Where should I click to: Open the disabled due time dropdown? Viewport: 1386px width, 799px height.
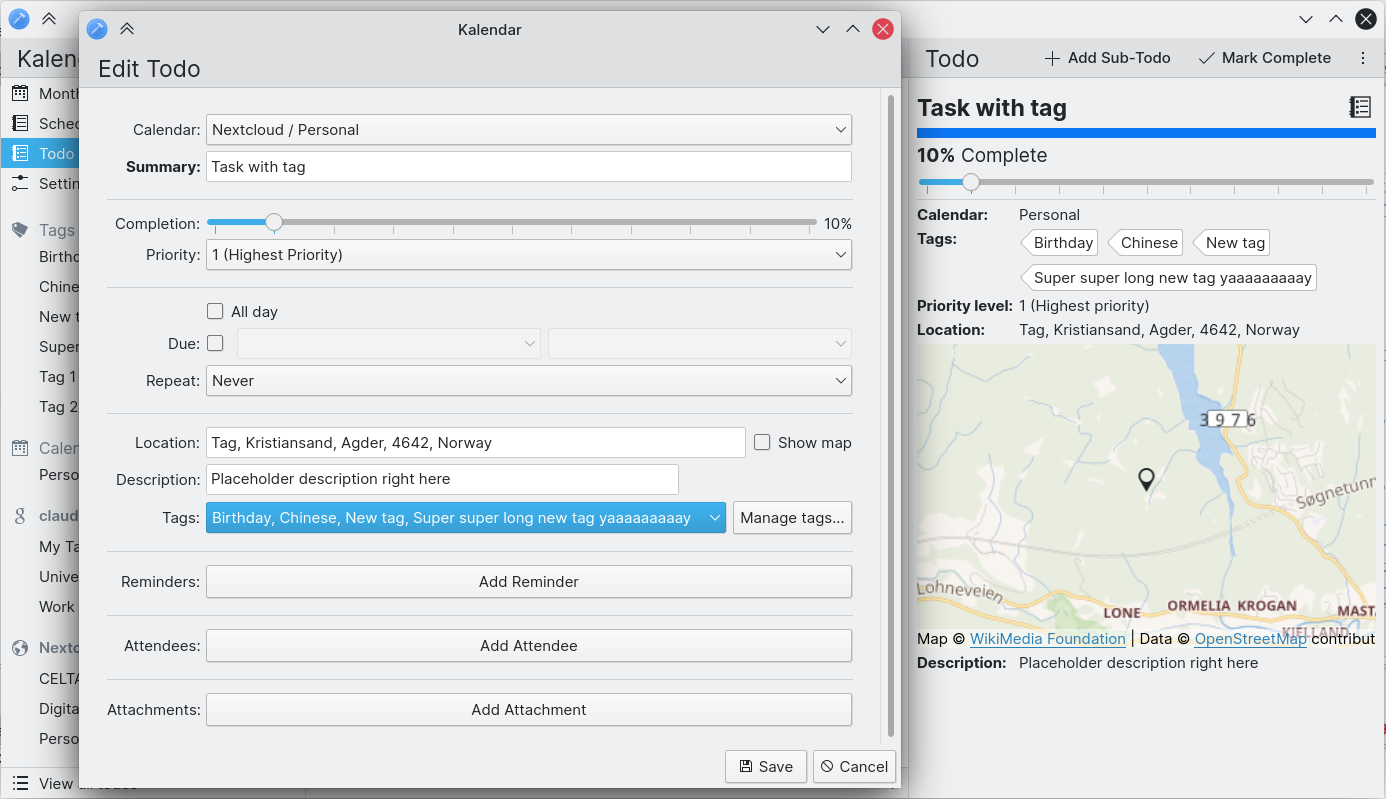tap(700, 343)
